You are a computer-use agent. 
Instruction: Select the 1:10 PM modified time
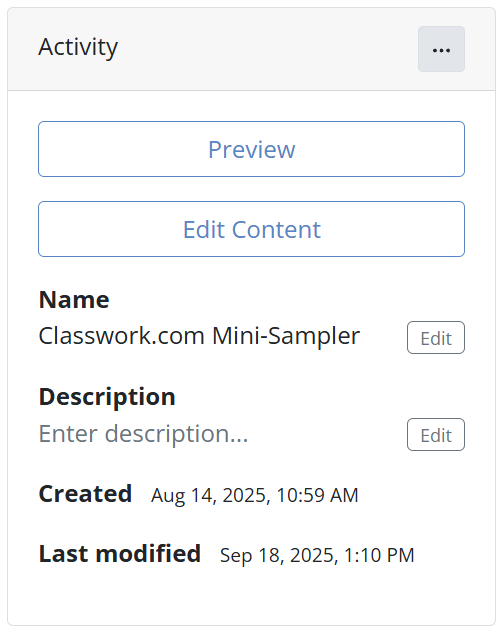[379, 555]
